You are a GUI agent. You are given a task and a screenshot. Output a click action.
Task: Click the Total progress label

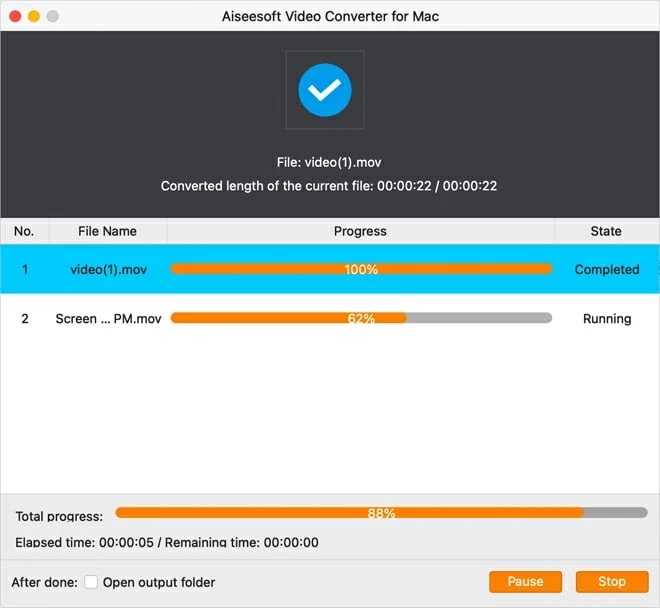pos(59,516)
